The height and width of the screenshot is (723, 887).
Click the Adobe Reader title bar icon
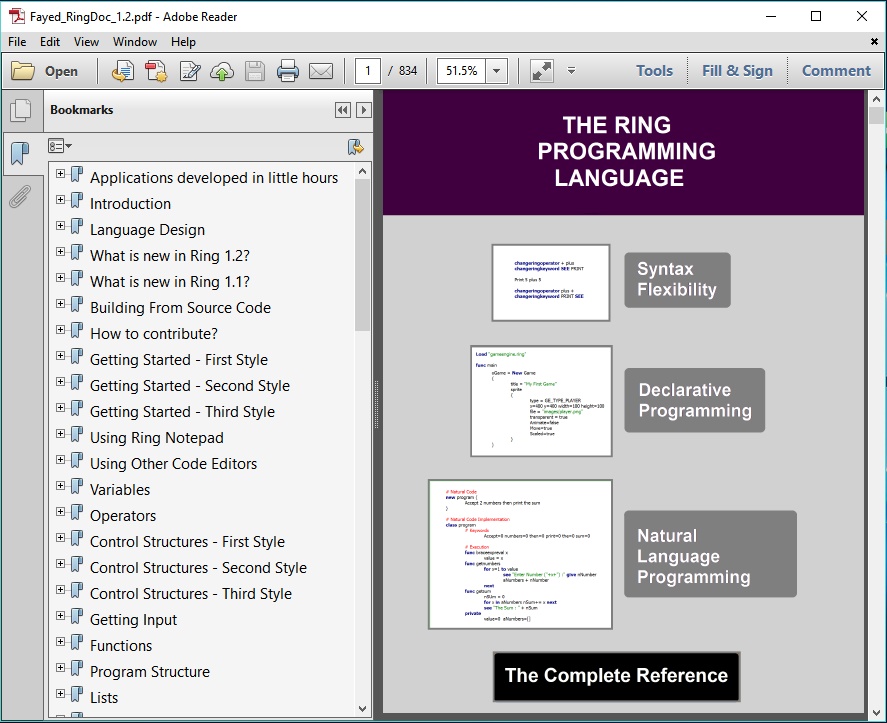[x=16, y=16]
